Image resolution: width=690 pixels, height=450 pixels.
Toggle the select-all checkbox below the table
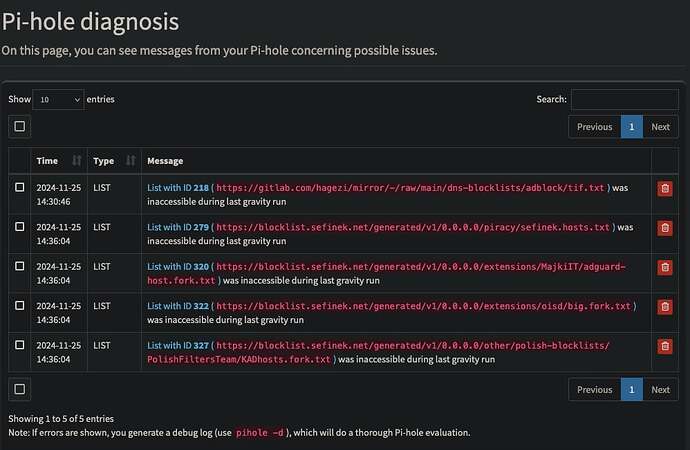click(x=20, y=388)
